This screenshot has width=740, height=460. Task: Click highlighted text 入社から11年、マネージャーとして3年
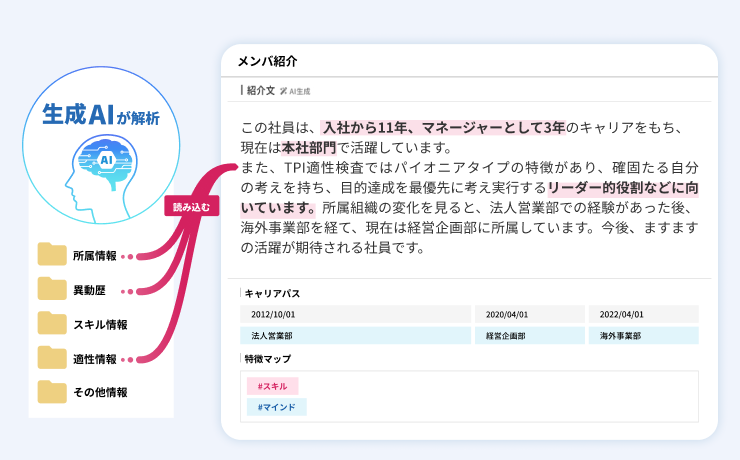(x=444, y=127)
